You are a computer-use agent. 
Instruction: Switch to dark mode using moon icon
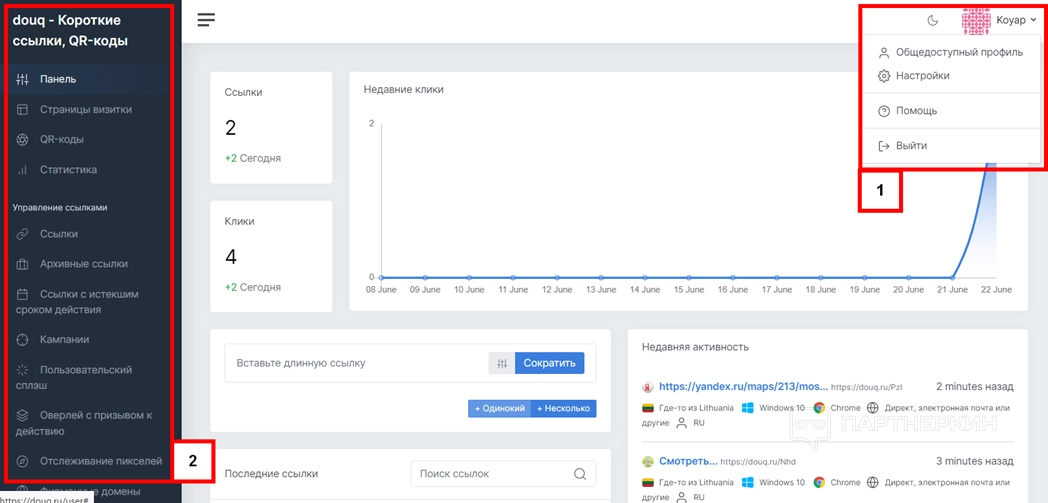pos(933,20)
